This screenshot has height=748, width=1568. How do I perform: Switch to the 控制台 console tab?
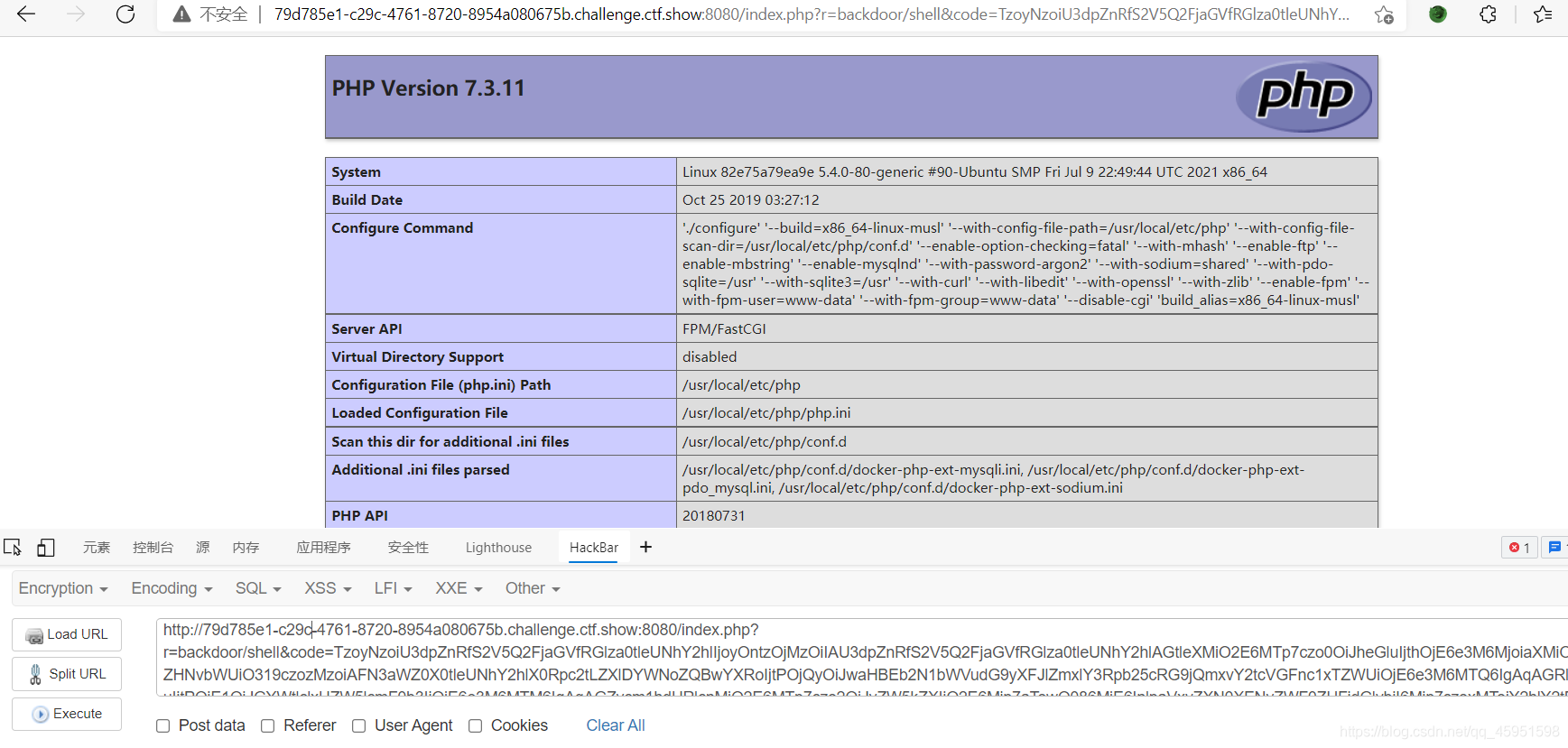[x=153, y=548]
